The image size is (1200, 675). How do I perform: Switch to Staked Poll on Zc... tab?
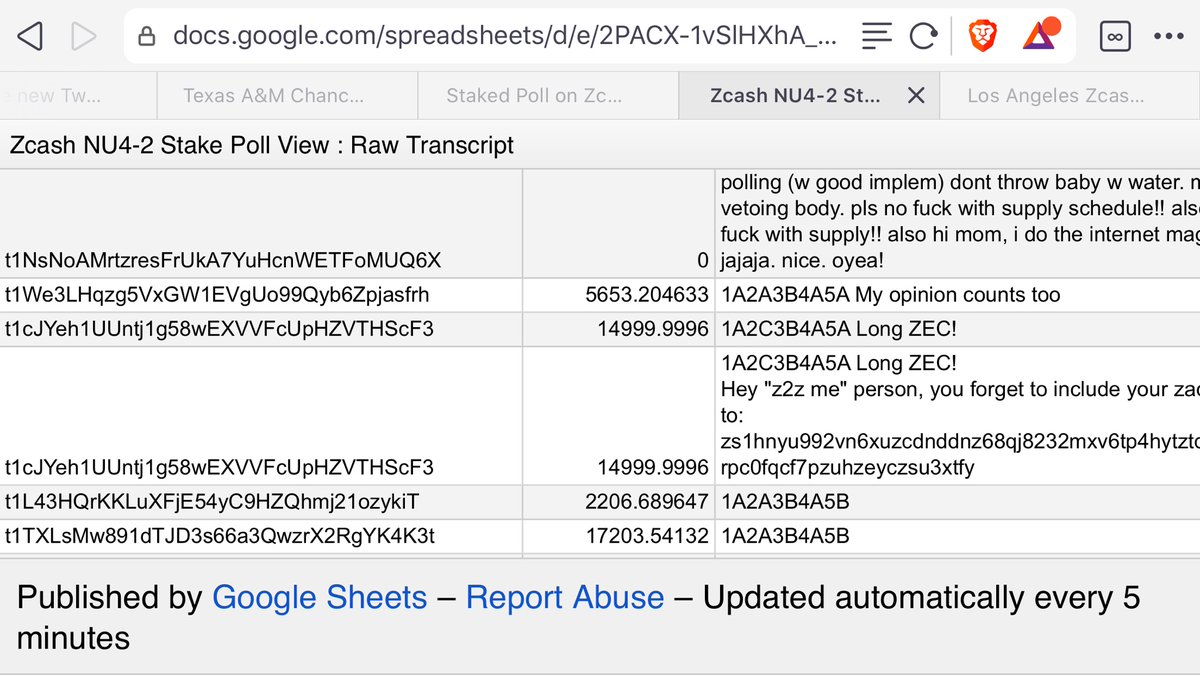click(547, 96)
